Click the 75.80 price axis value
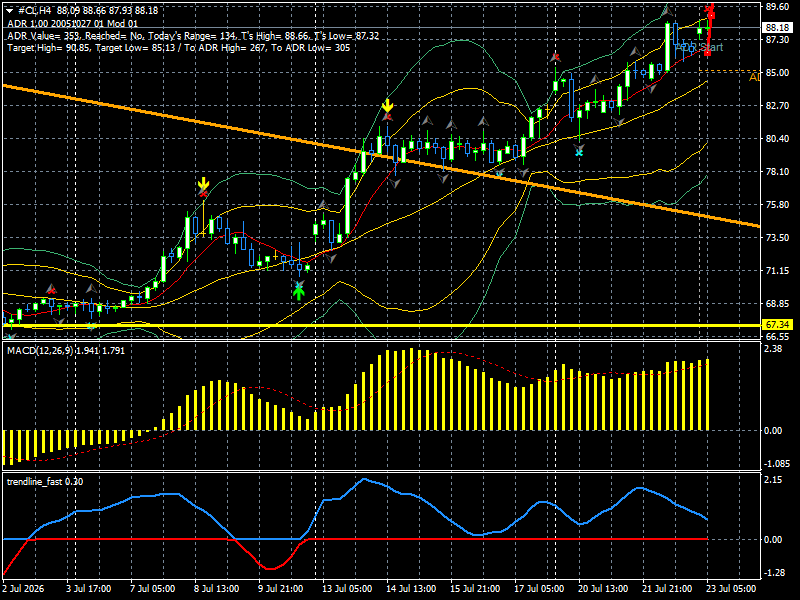800x600 pixels. (777, 205)
